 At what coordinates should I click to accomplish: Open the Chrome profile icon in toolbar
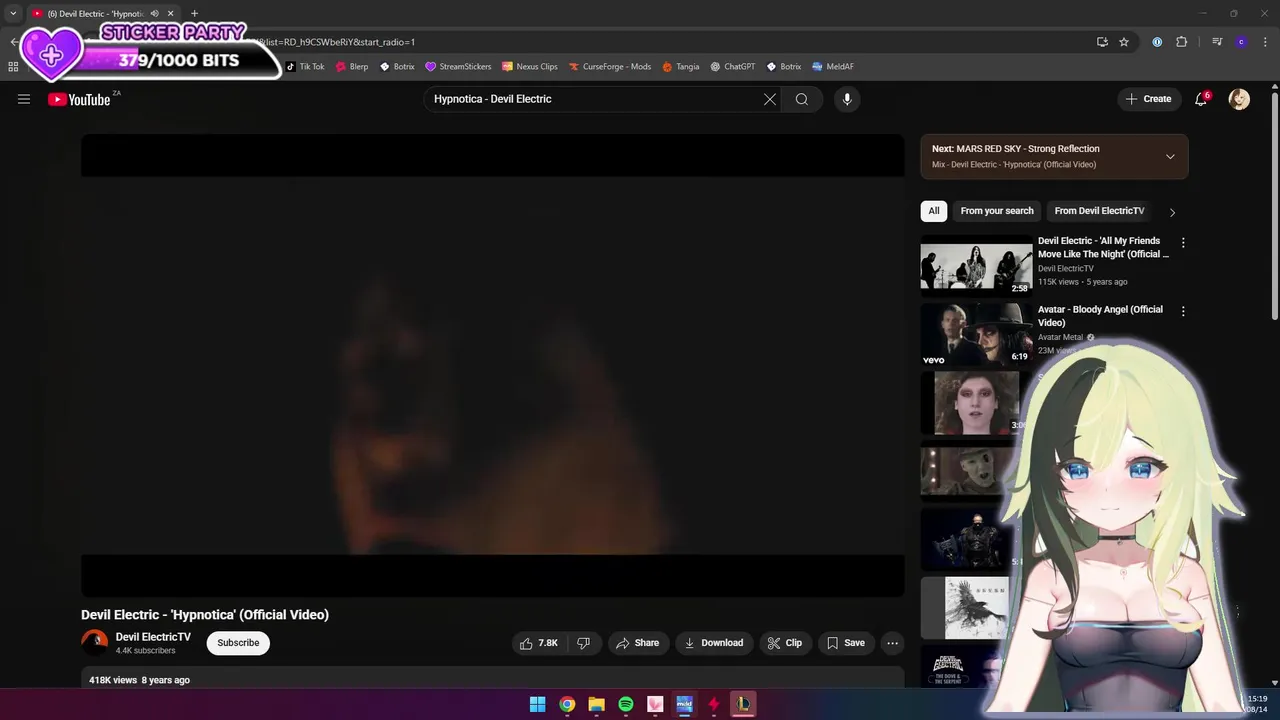[1241, 42]
